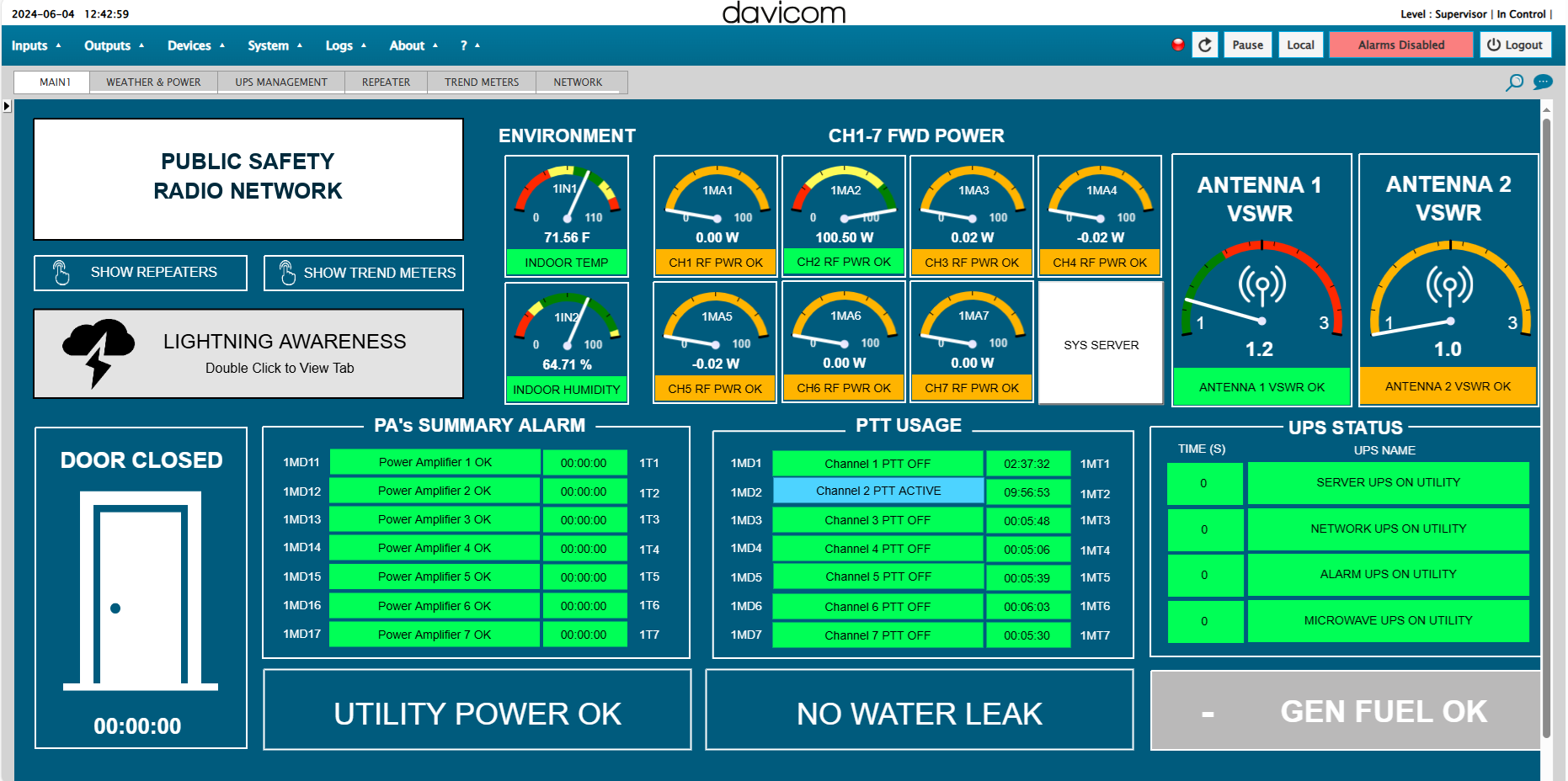This screenshot has width=1568, height=781.
Task: Click the GEN FUEL OK panel
Action: (x=1346, y=711)
